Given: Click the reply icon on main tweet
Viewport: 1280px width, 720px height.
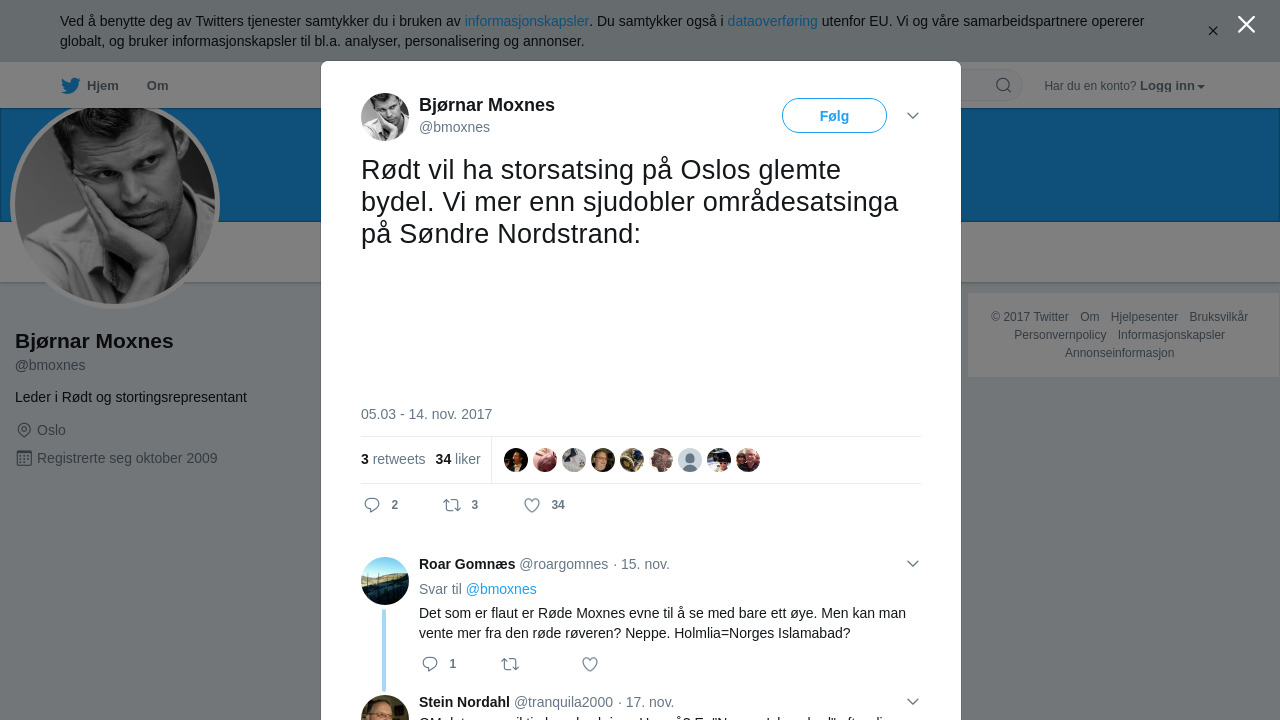Looking at the screenshot, I should point(372,505).
